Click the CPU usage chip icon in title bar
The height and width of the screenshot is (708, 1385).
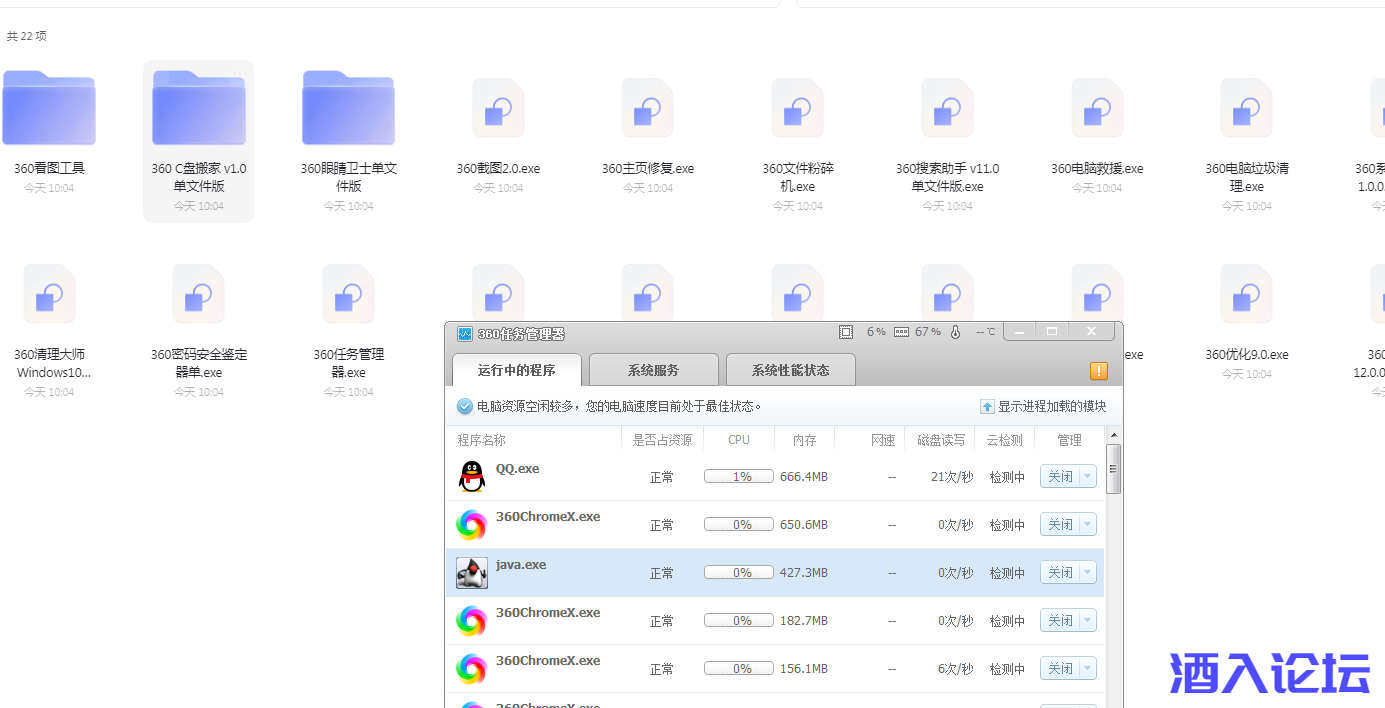(846, 332)
